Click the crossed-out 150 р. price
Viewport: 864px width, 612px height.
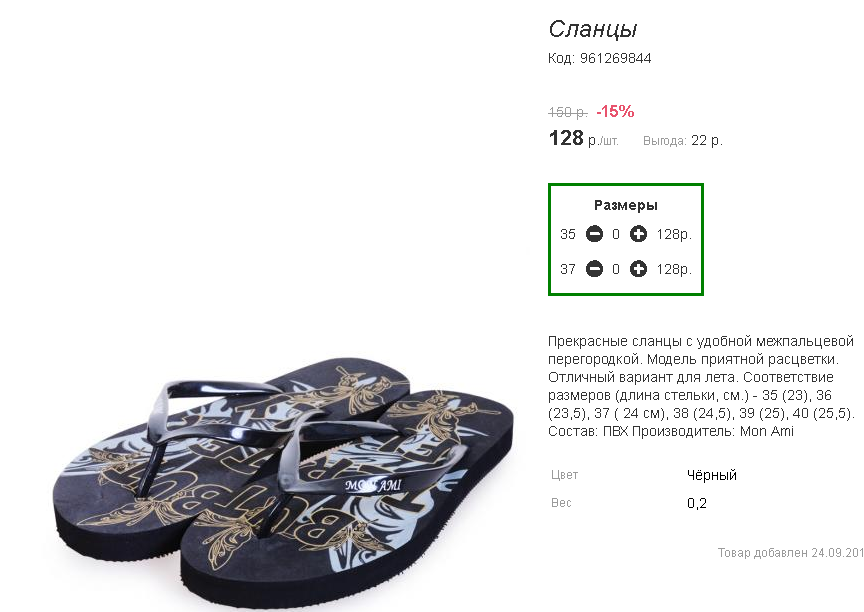click(568, 112)
